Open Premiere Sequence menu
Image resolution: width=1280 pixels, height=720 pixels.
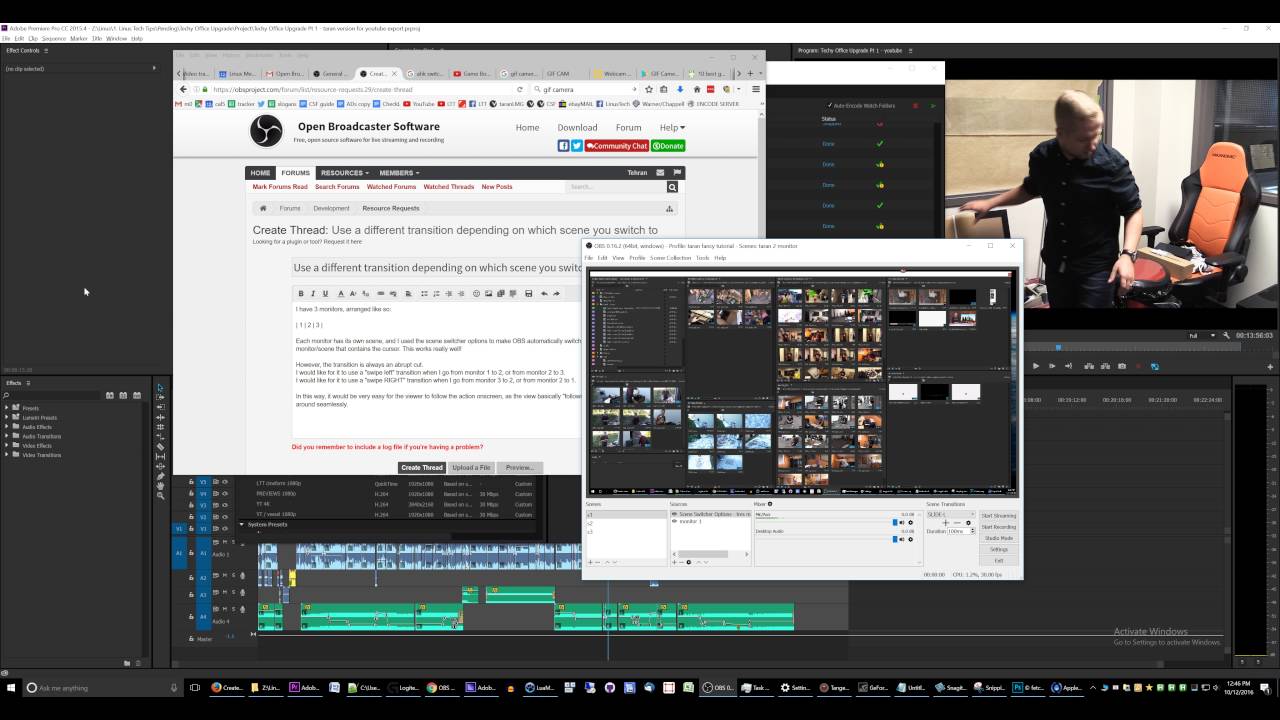(53, 38)
